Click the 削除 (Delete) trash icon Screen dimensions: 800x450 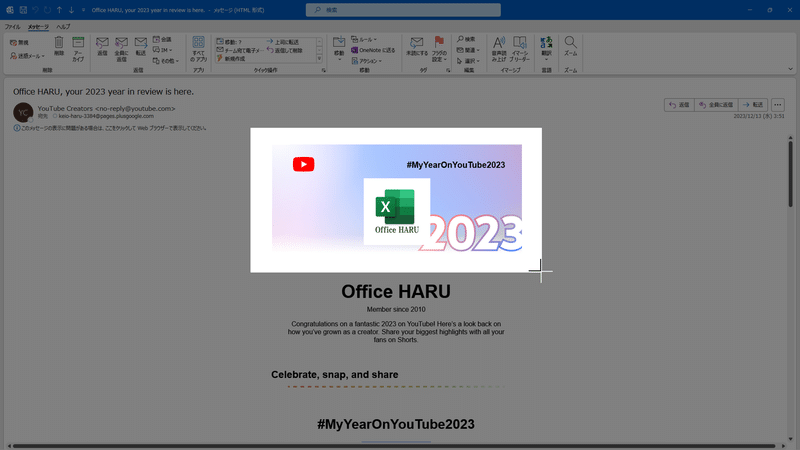click(x=59, y=46)
